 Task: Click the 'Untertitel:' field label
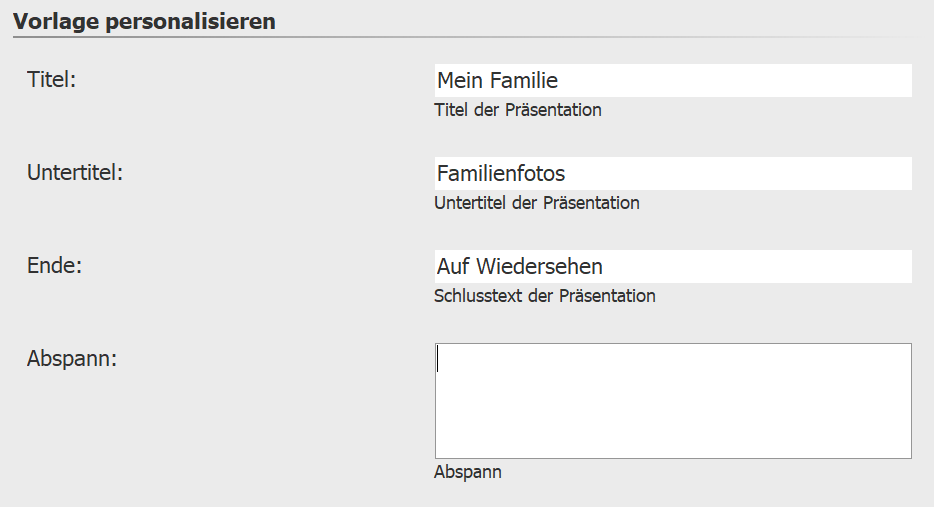pyautogui.click(x=75, y=172)
